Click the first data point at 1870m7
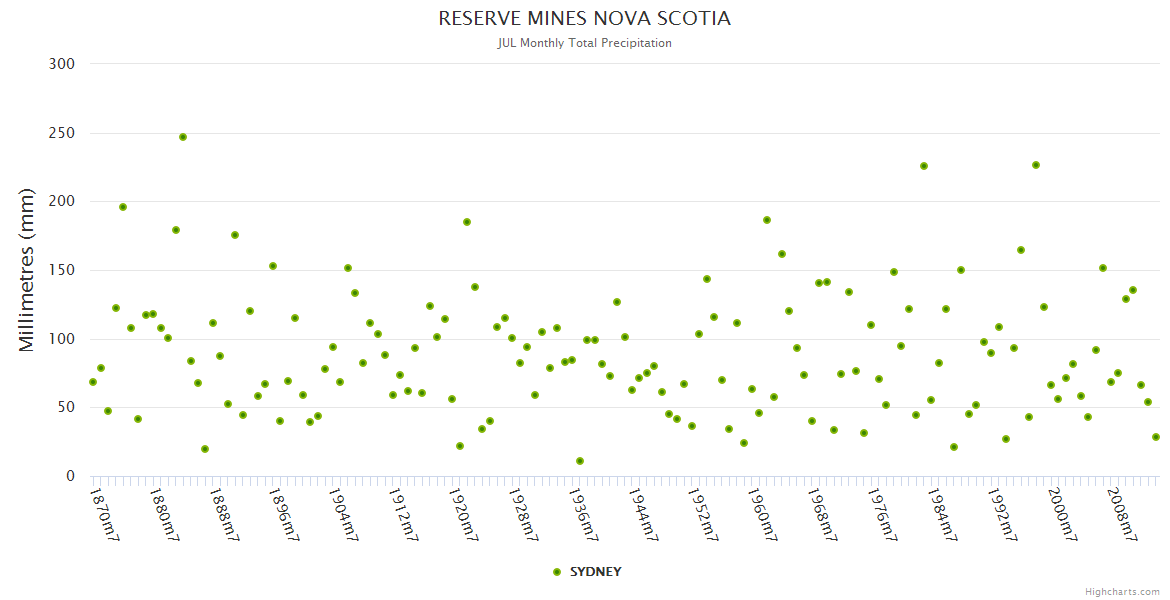1170x600 pixels. (93, 382)
